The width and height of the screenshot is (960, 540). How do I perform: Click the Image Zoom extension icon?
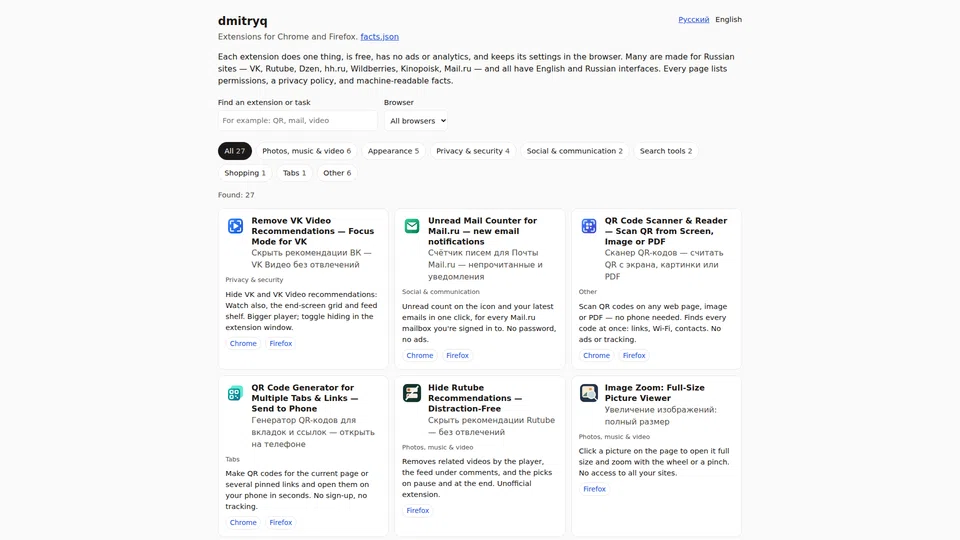(589, 393)
